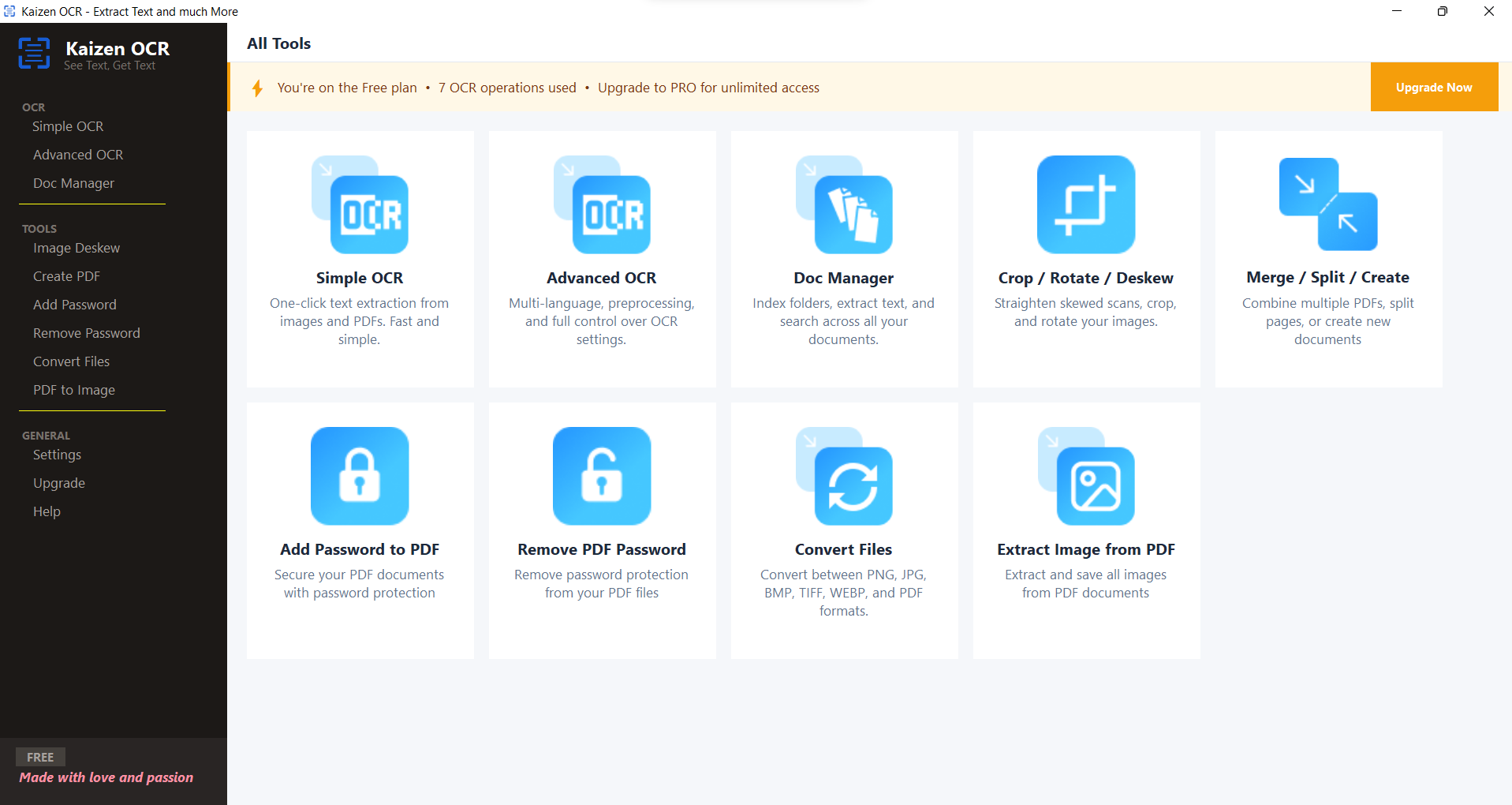Select the Crop / Rotate / Deskew icon
This screenshot has height=805, width=1512.
pos(1086,205)
